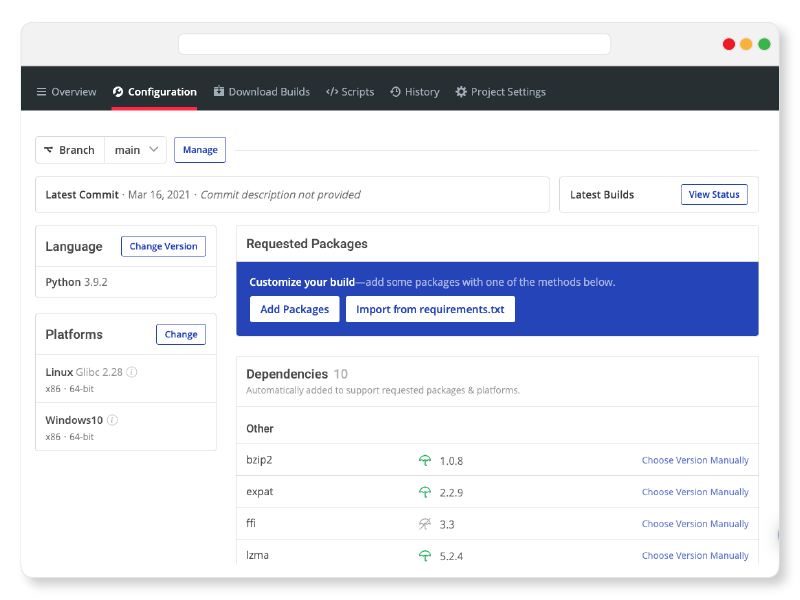Click the bzip2 package name
800x600 pixels.
259,460
